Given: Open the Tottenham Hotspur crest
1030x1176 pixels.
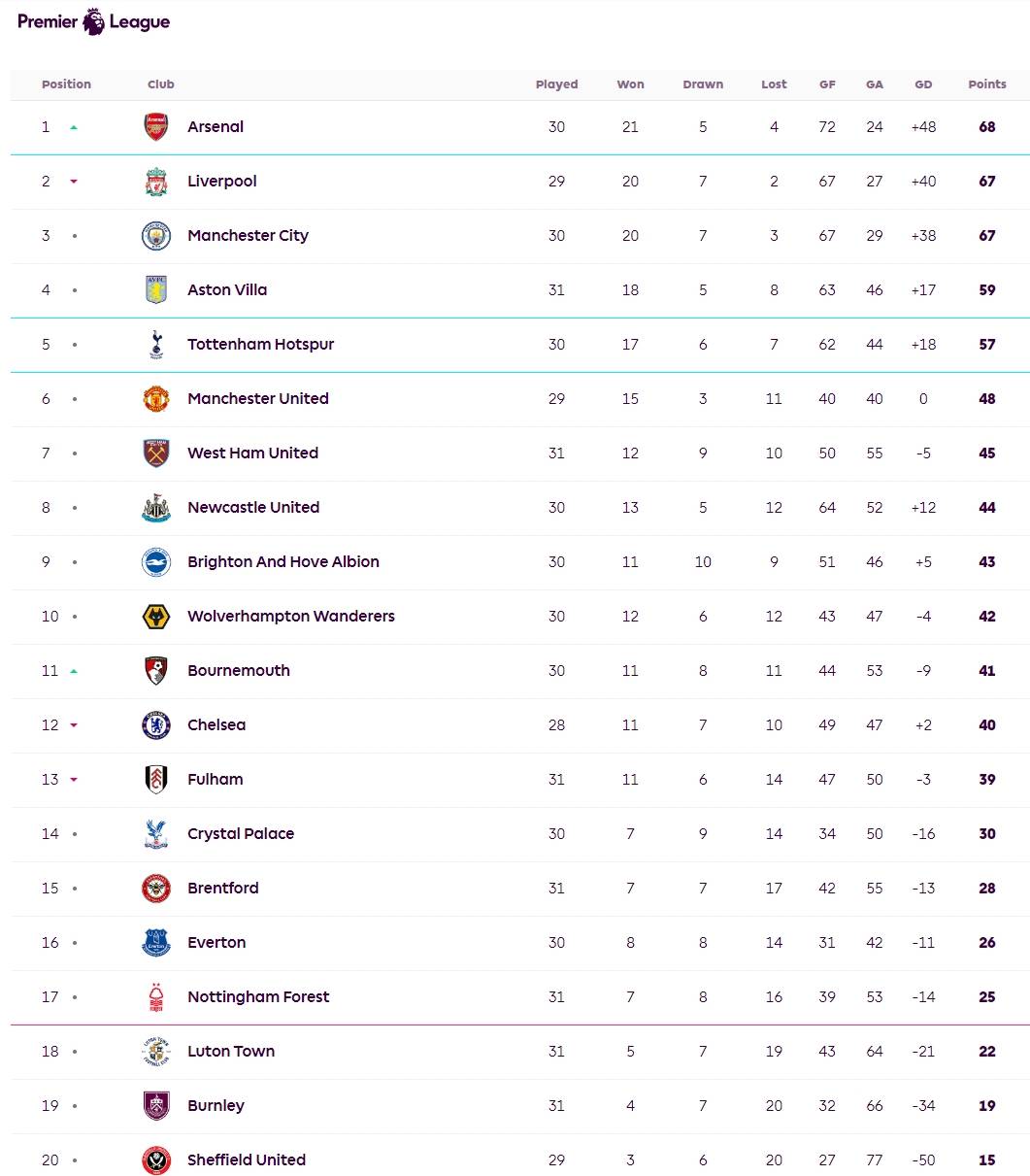Looking at the screenshot, I should click(156, 345).
